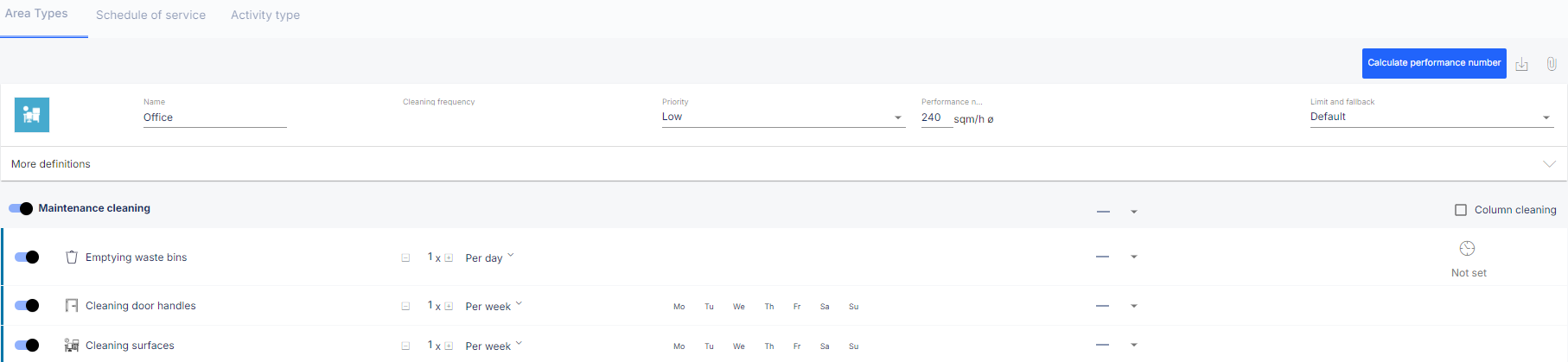Open the Priority dropdown showing Low
Image resolution: width=1568 pixels, height=362 pixels.
pyautogui.click(x=783, y=117)
